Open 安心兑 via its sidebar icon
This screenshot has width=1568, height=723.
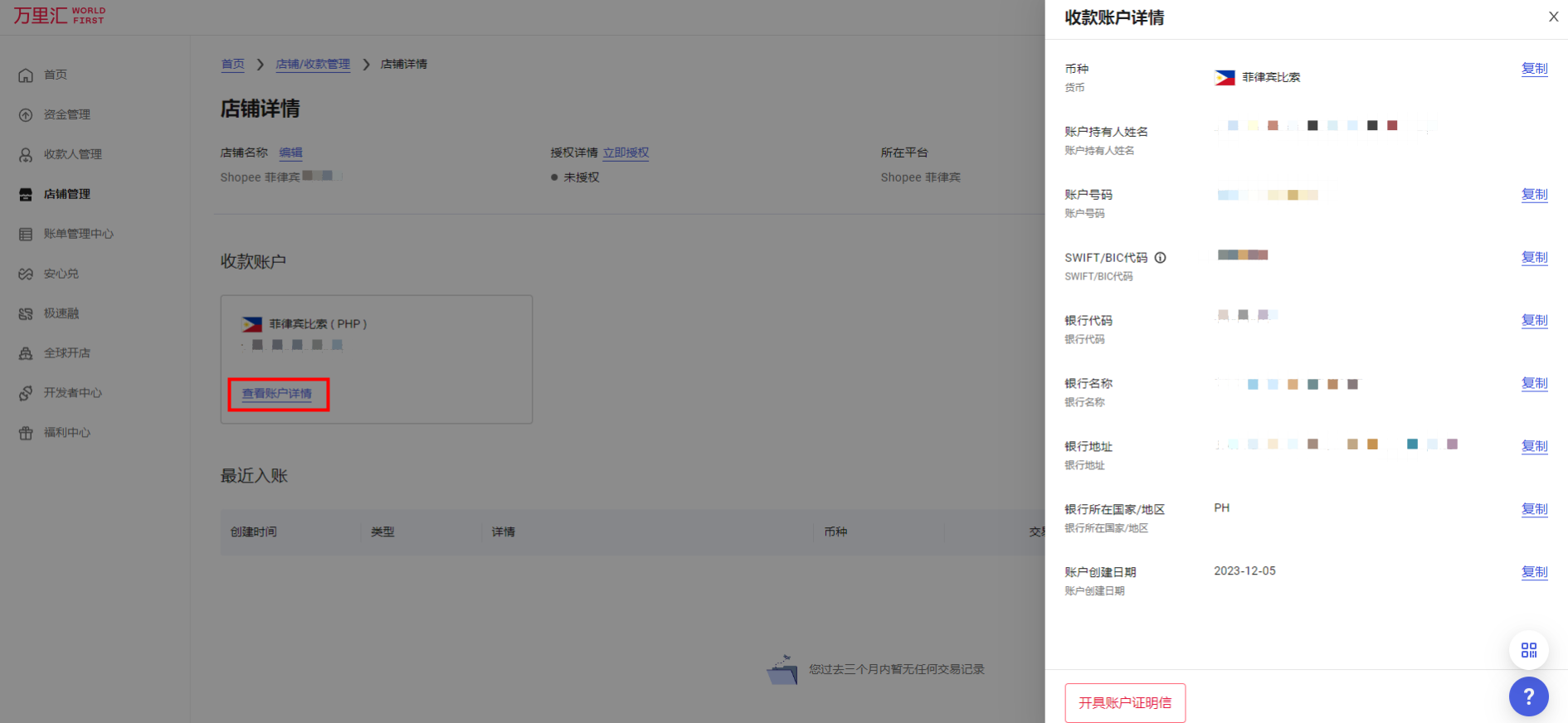(x=26, y=274)
